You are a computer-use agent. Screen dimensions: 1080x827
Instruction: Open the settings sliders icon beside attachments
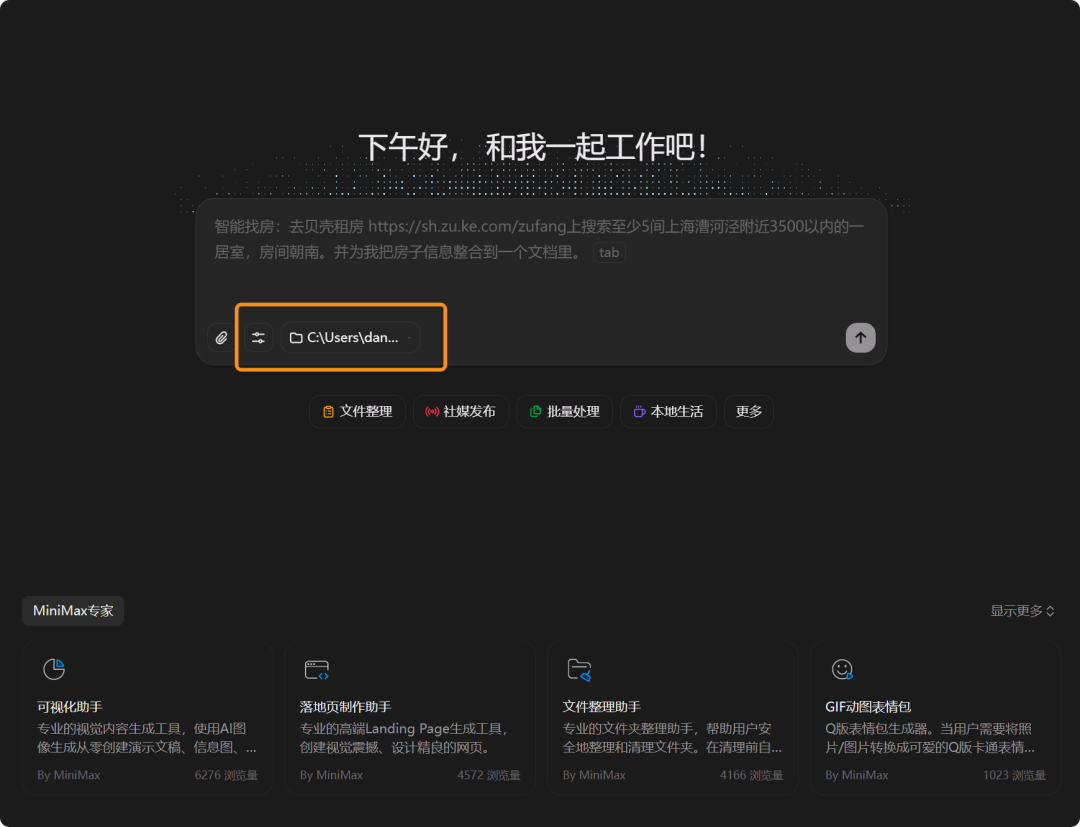[258, 338]
